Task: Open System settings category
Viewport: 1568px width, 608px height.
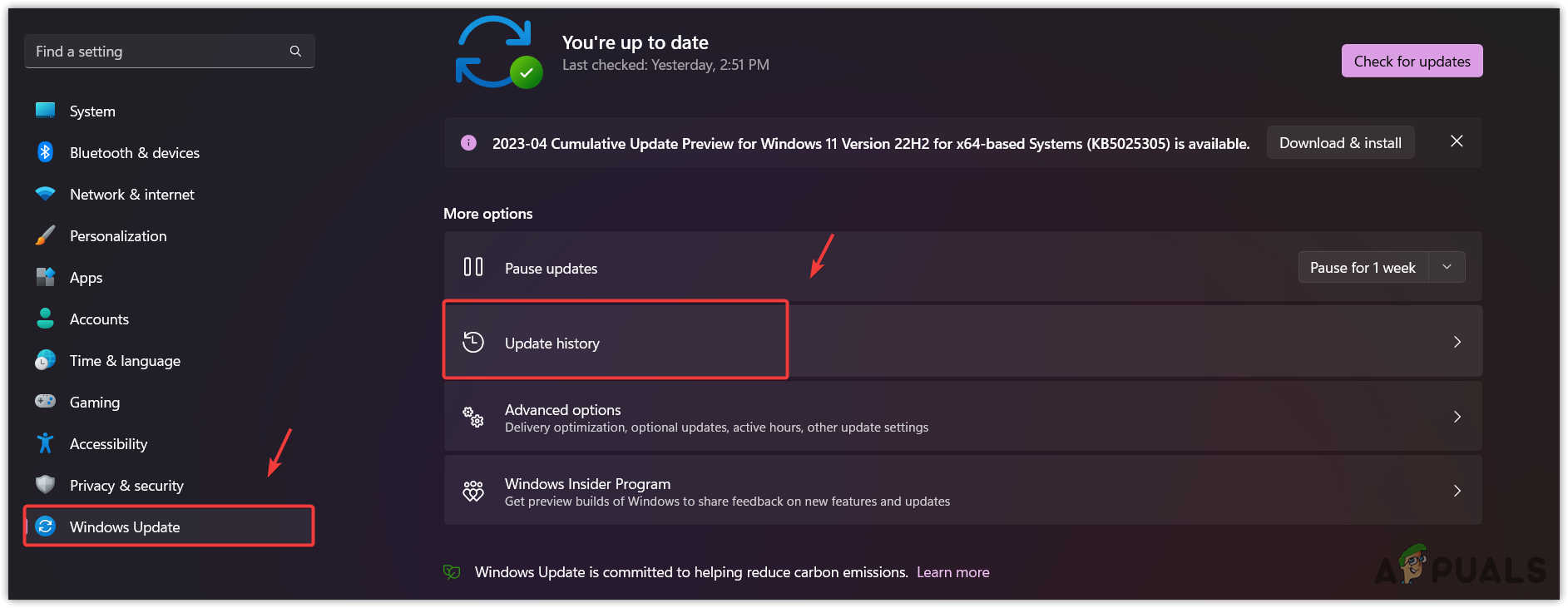Action: (x=170, y=111)
